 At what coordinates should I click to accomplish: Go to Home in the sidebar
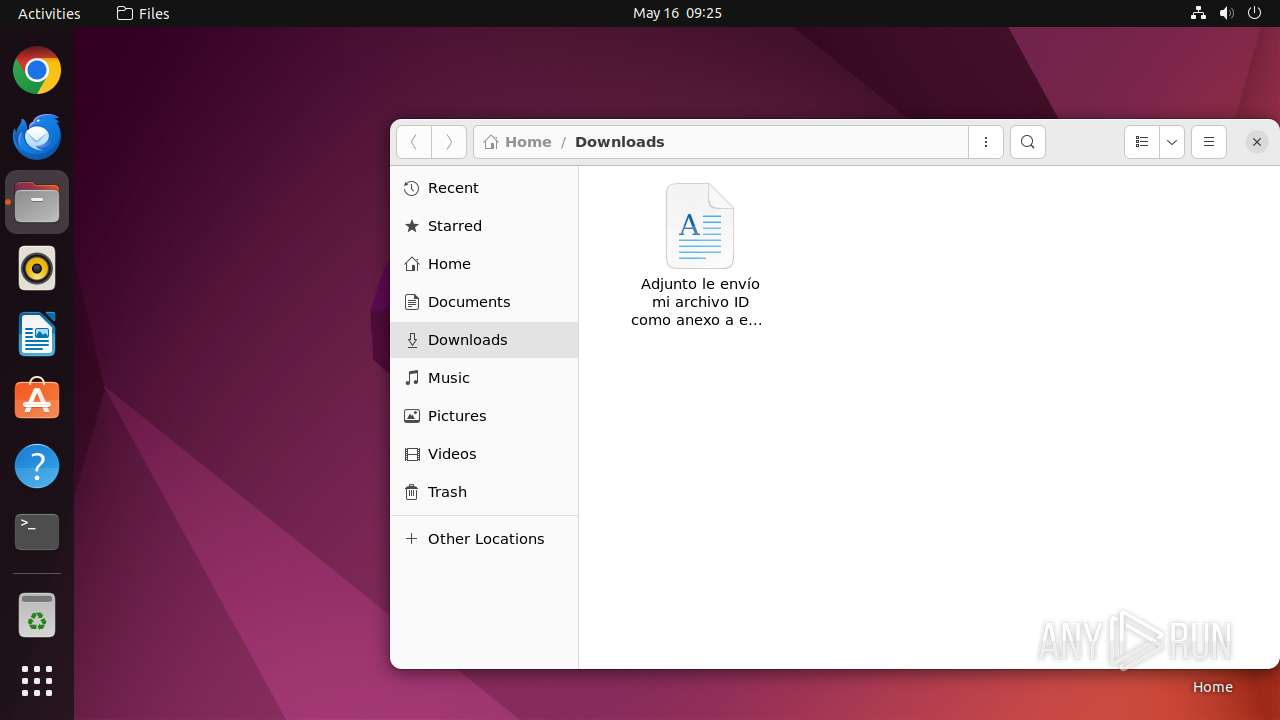click(x=484, y=264)
